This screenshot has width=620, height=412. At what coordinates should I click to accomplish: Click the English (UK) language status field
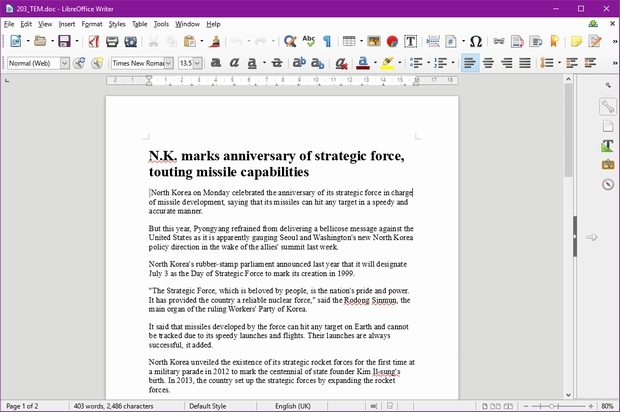[x=293, y=406]
